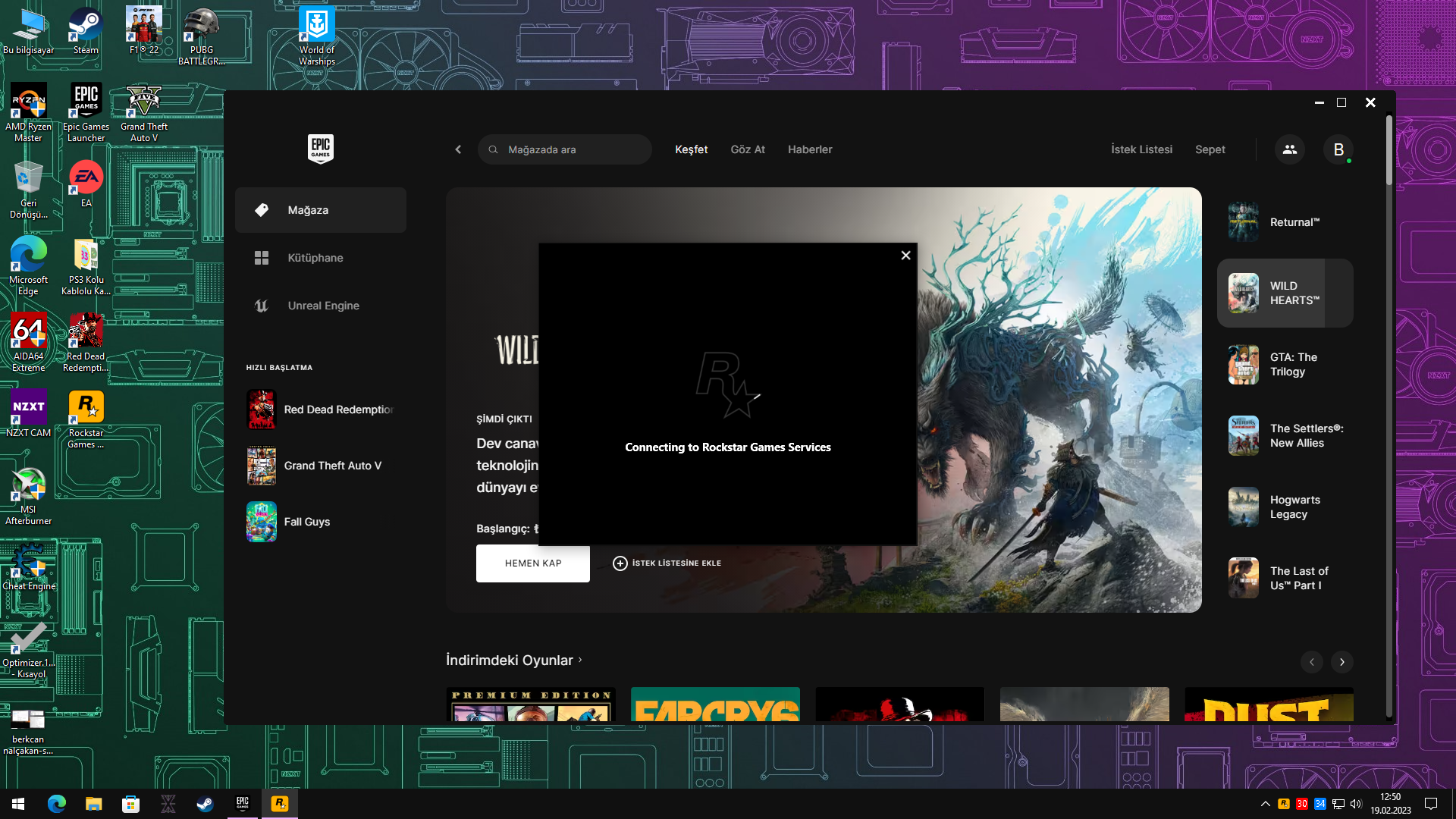Open İstek Listesi link

(x=1141, y=149)
